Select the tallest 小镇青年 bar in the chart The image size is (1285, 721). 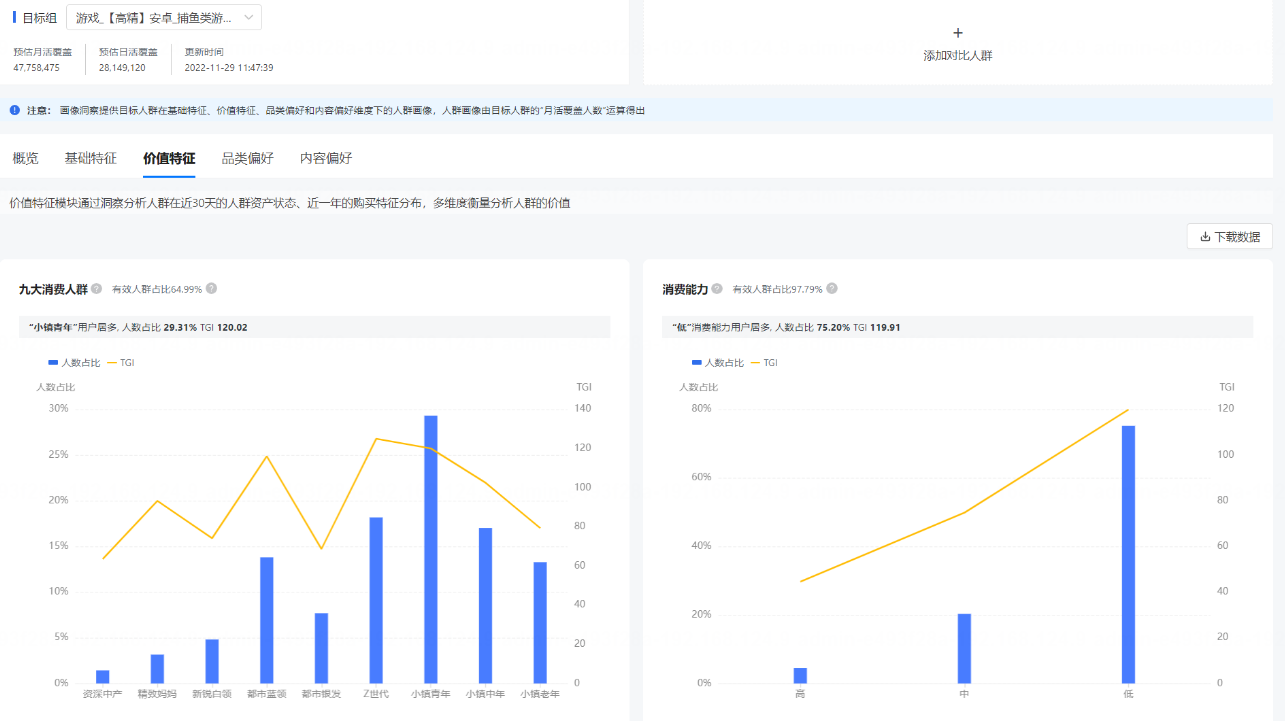click(x=429, y=550)
